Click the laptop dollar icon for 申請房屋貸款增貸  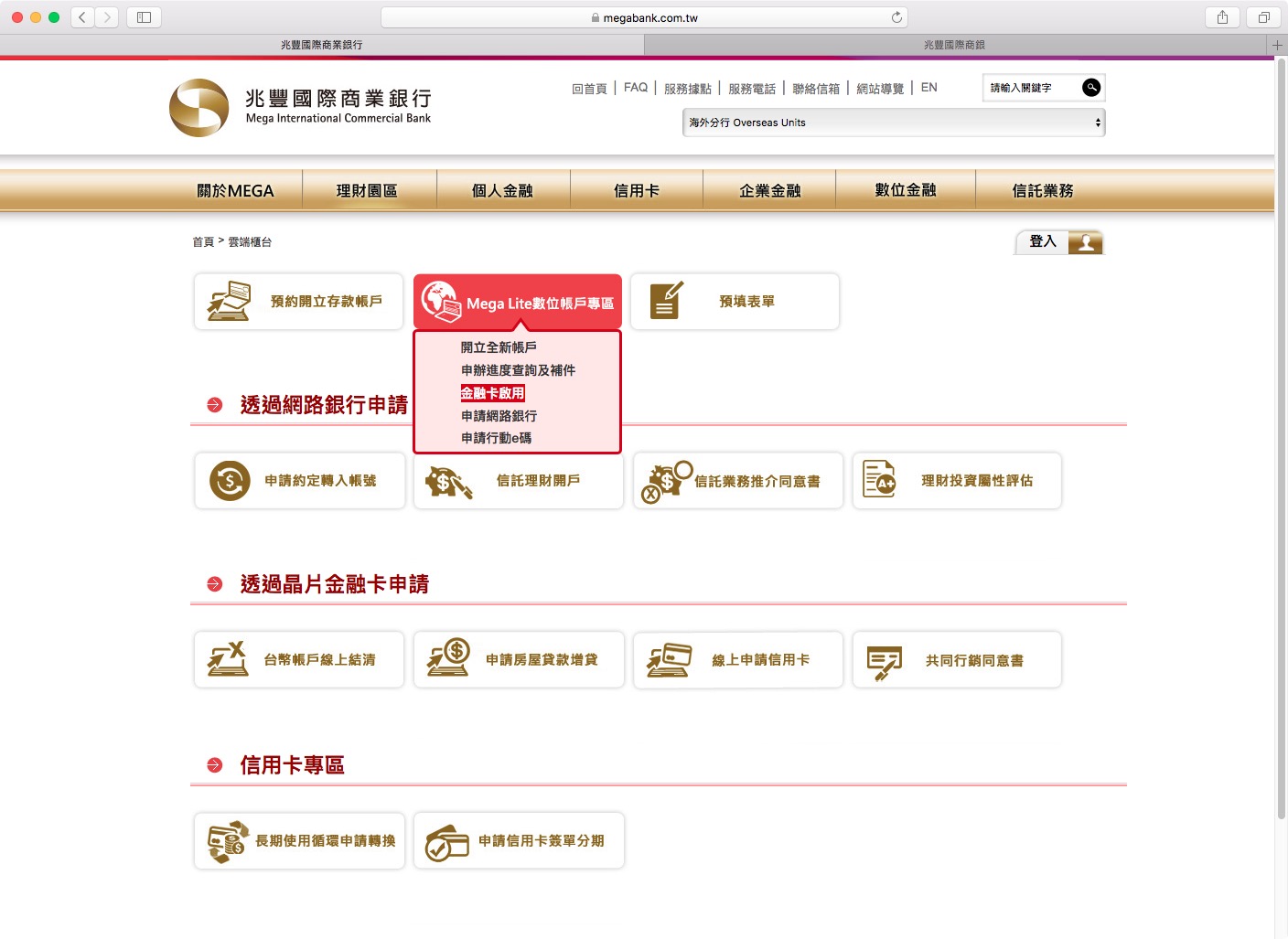tap(448, 657)
